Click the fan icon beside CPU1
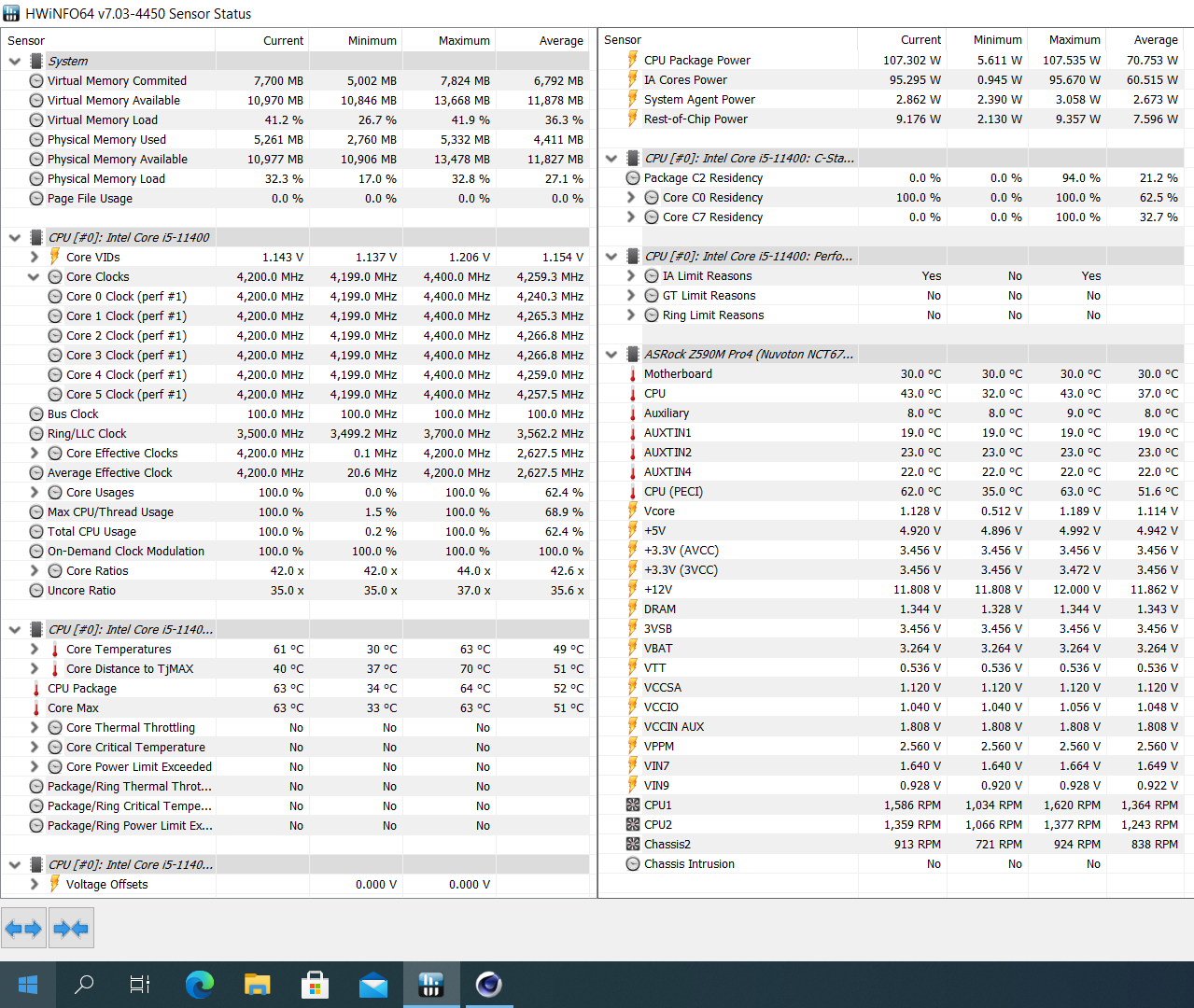The width and height of the screenshot is (1194, 1008). point(633,805)
